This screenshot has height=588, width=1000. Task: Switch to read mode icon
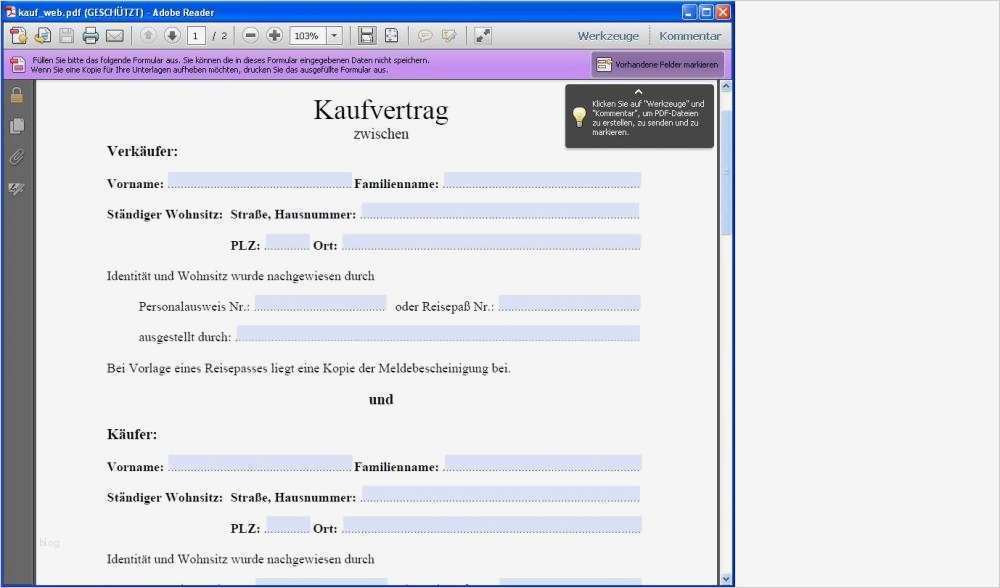click(483, 36)
